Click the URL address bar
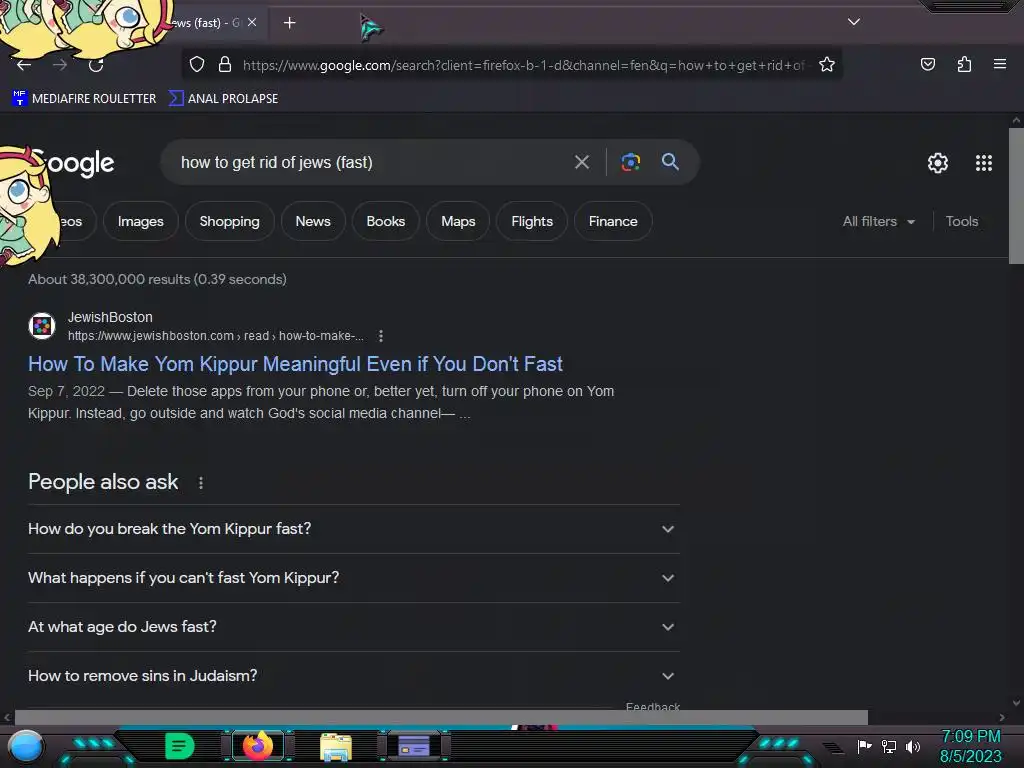1024x768 pixels. click(522, 65)
